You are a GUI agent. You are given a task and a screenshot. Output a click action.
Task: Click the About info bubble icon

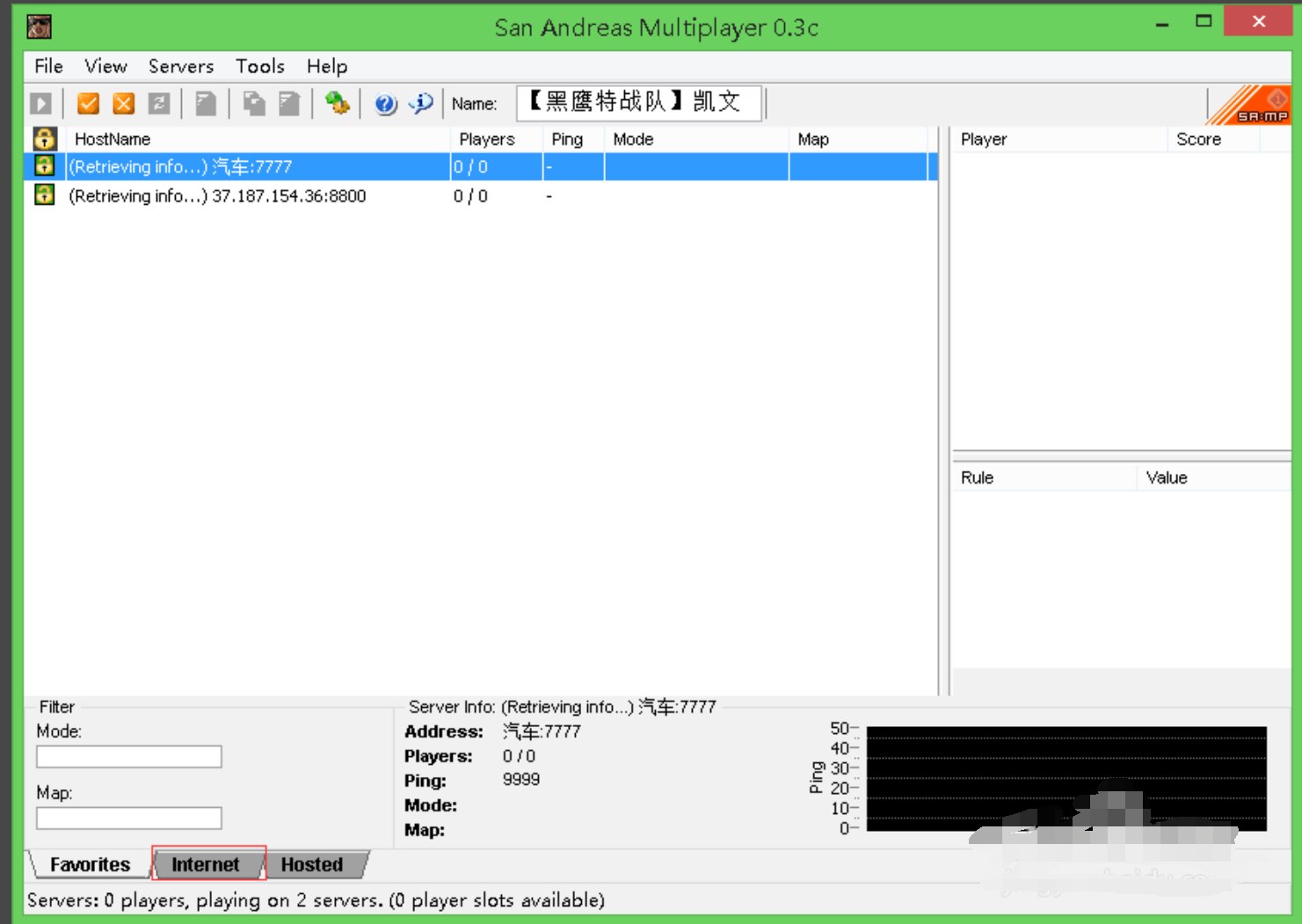click(x=421, y=104)
